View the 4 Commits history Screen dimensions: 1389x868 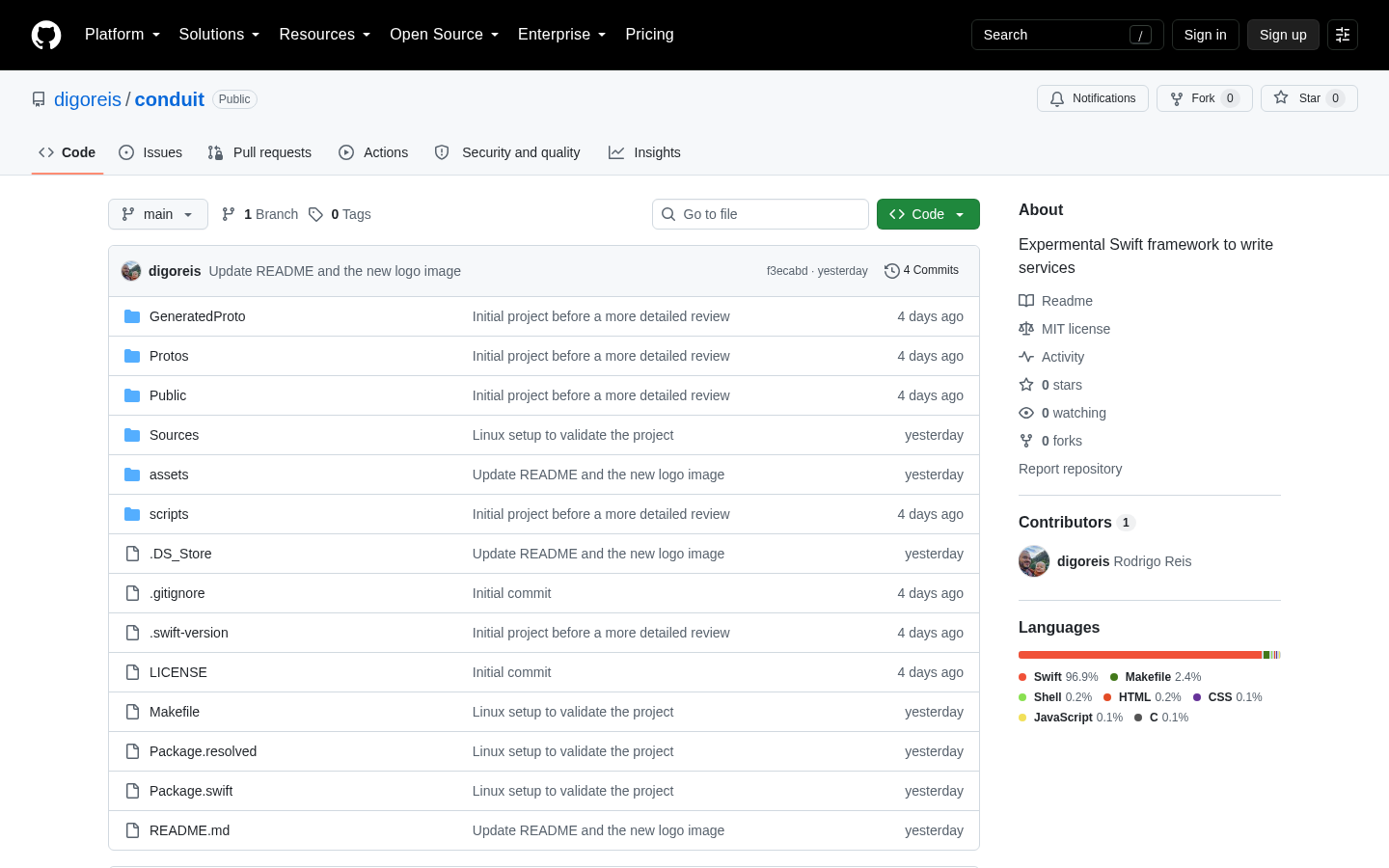pos(922,271)
